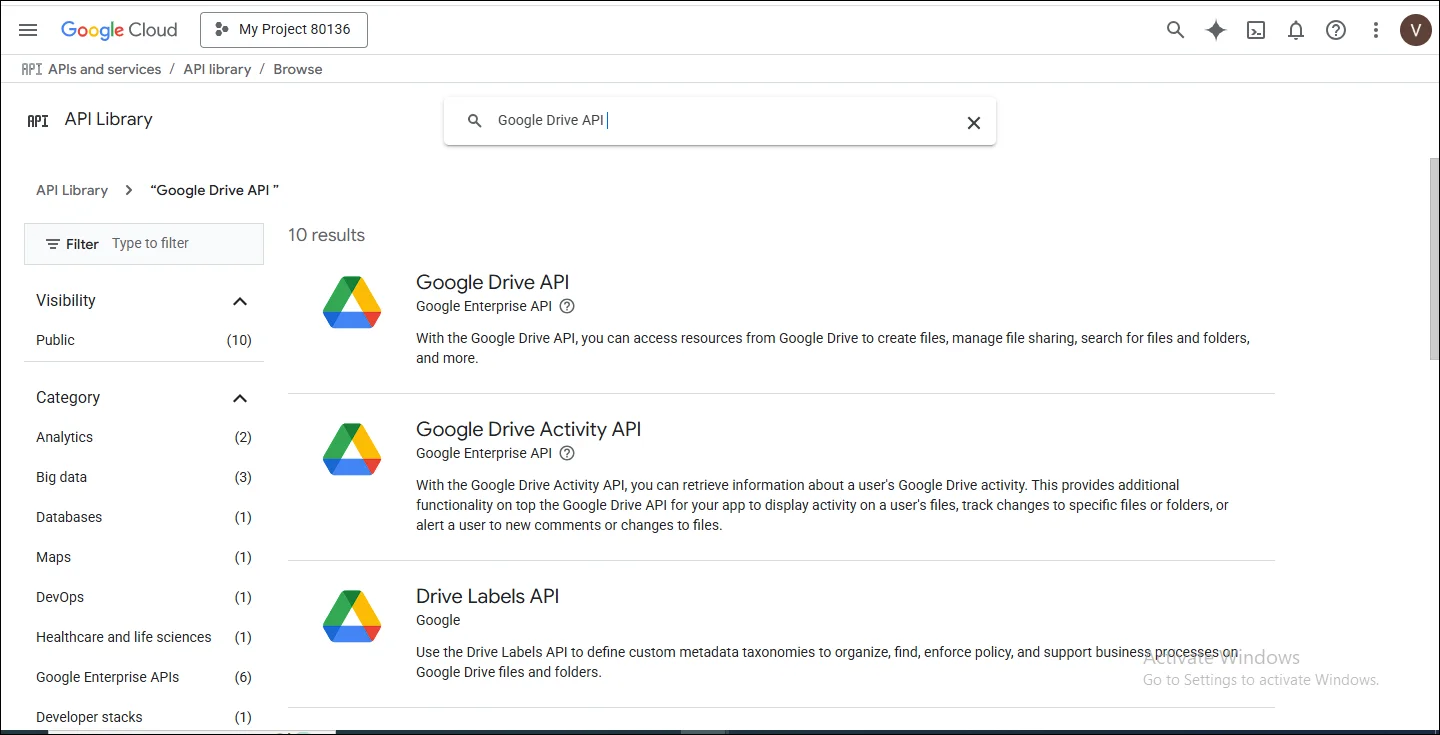1440x735 pixels.
Task: Open the user account avatar V
Action: click(1415, 30)
